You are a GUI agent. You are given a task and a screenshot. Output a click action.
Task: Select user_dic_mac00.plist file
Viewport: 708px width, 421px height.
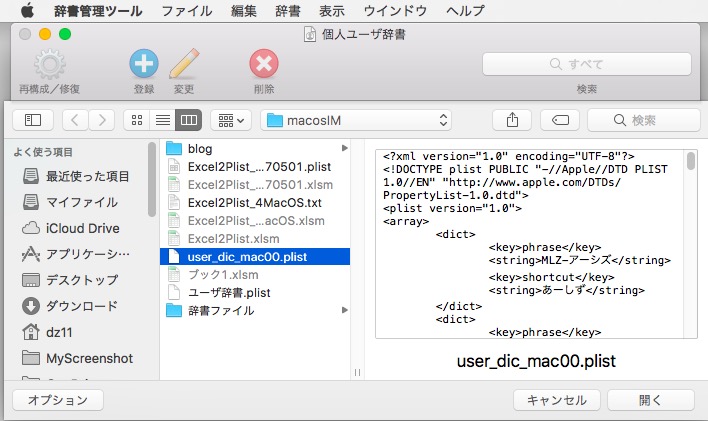point(255,257)
